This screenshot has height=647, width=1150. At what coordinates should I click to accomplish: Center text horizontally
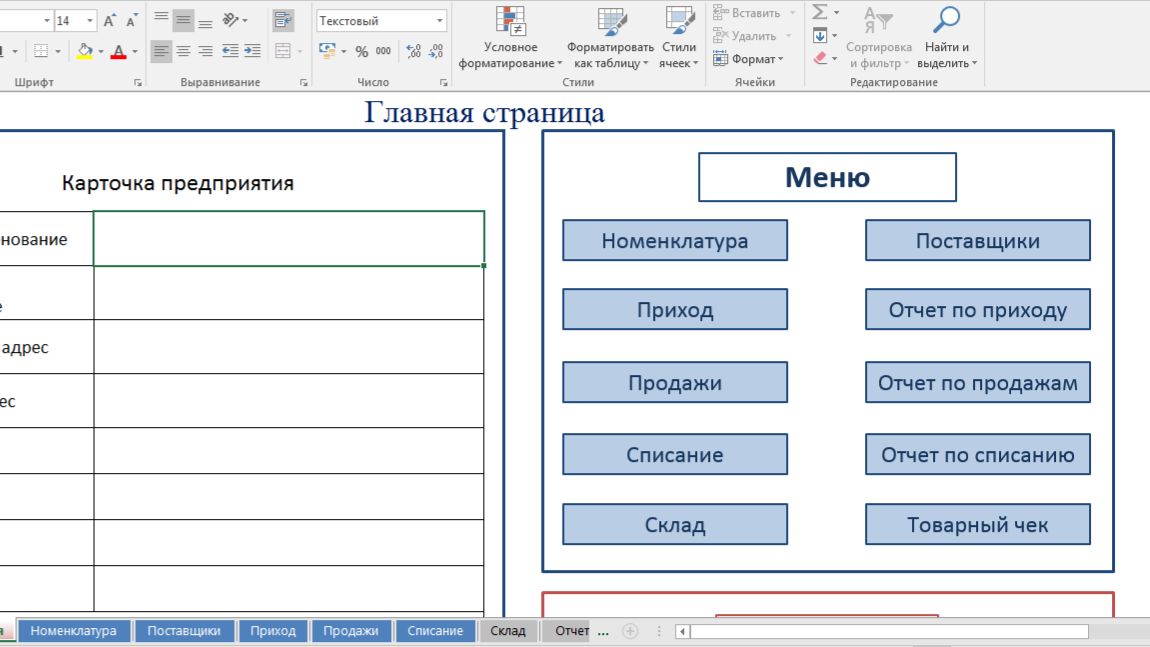pyautogui.click(x=183, y=51)
